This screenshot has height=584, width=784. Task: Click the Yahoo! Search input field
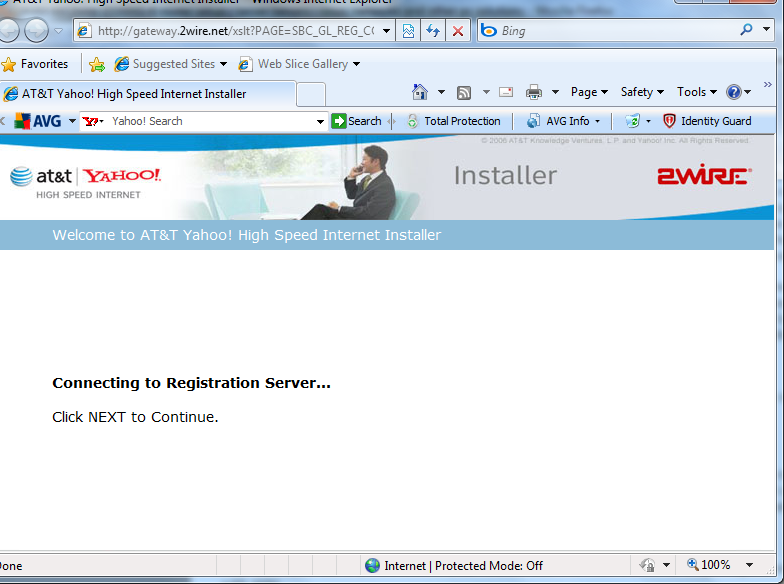click(210, 121)
